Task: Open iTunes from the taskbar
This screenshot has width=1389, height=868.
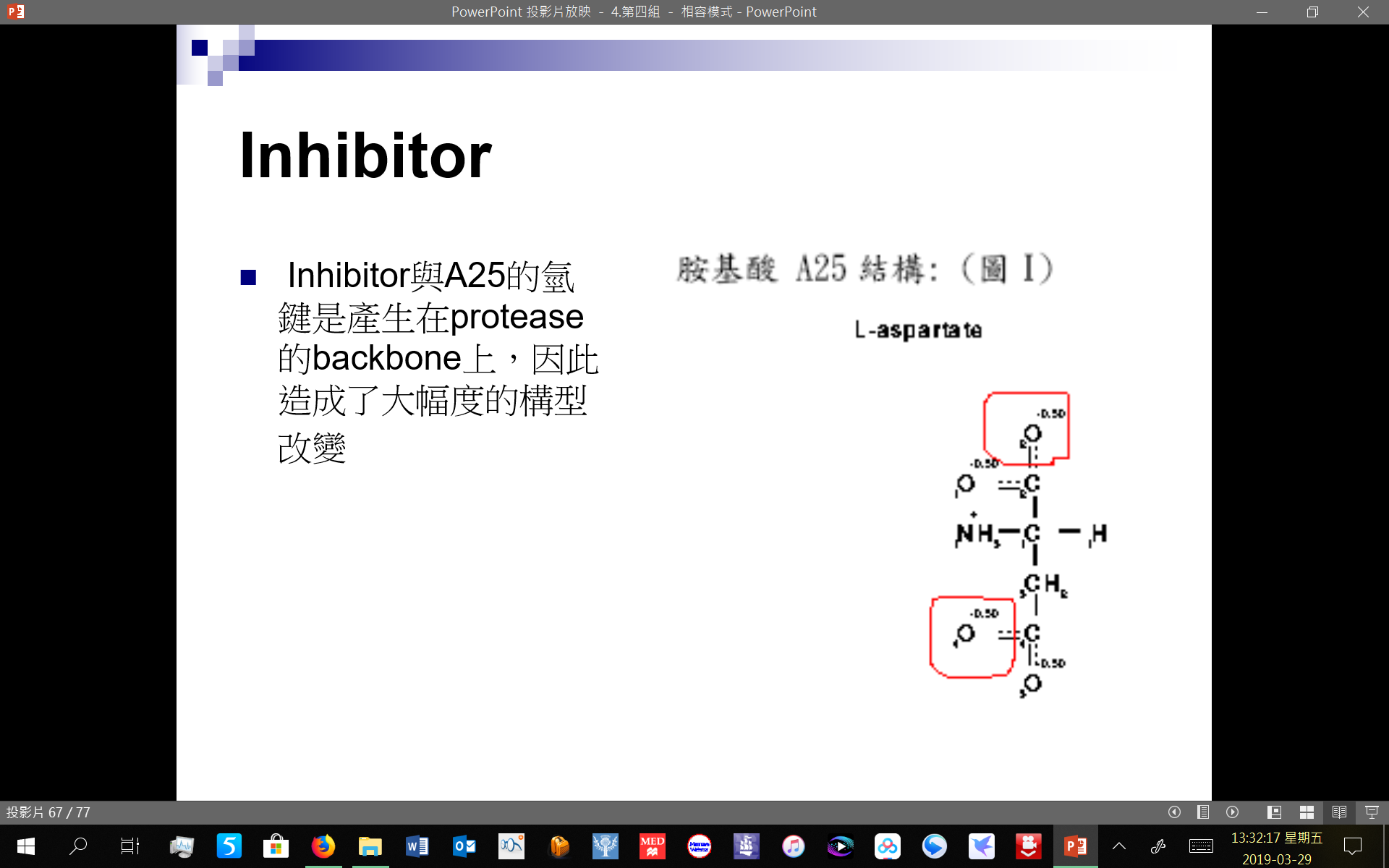Action: [794, 846]
